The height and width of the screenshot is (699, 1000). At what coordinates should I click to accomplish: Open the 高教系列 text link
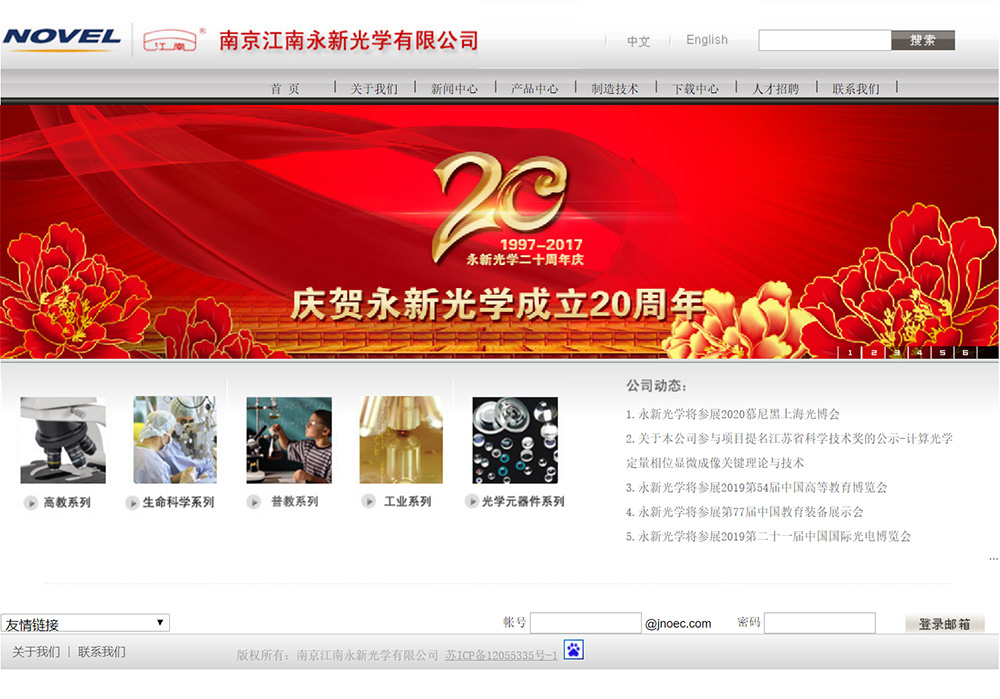67,503
